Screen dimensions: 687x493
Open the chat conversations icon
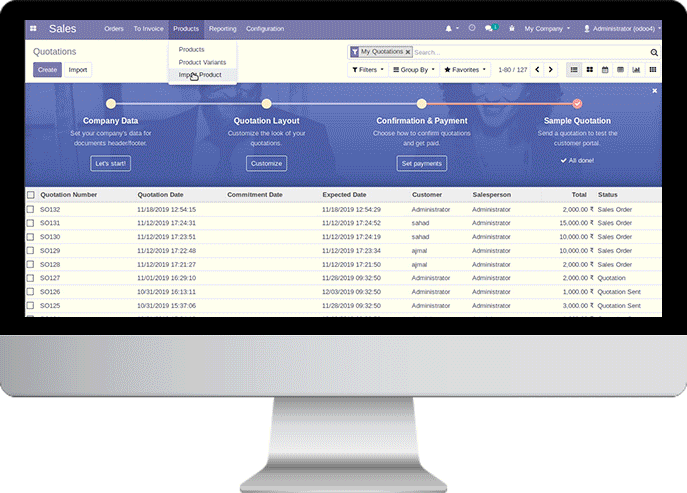[x=489, y=28]
